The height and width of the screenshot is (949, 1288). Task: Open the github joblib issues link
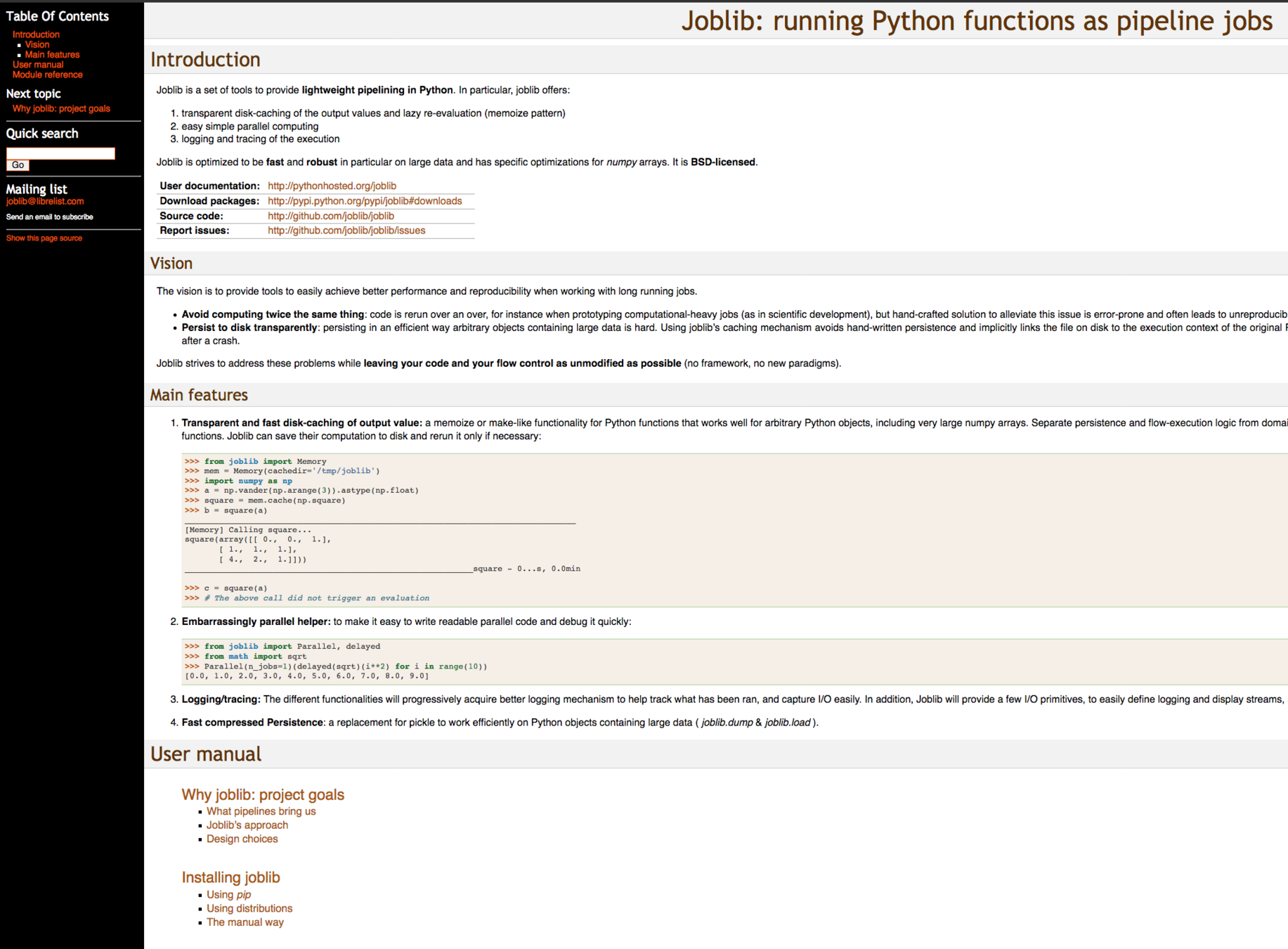click(346, 231)
